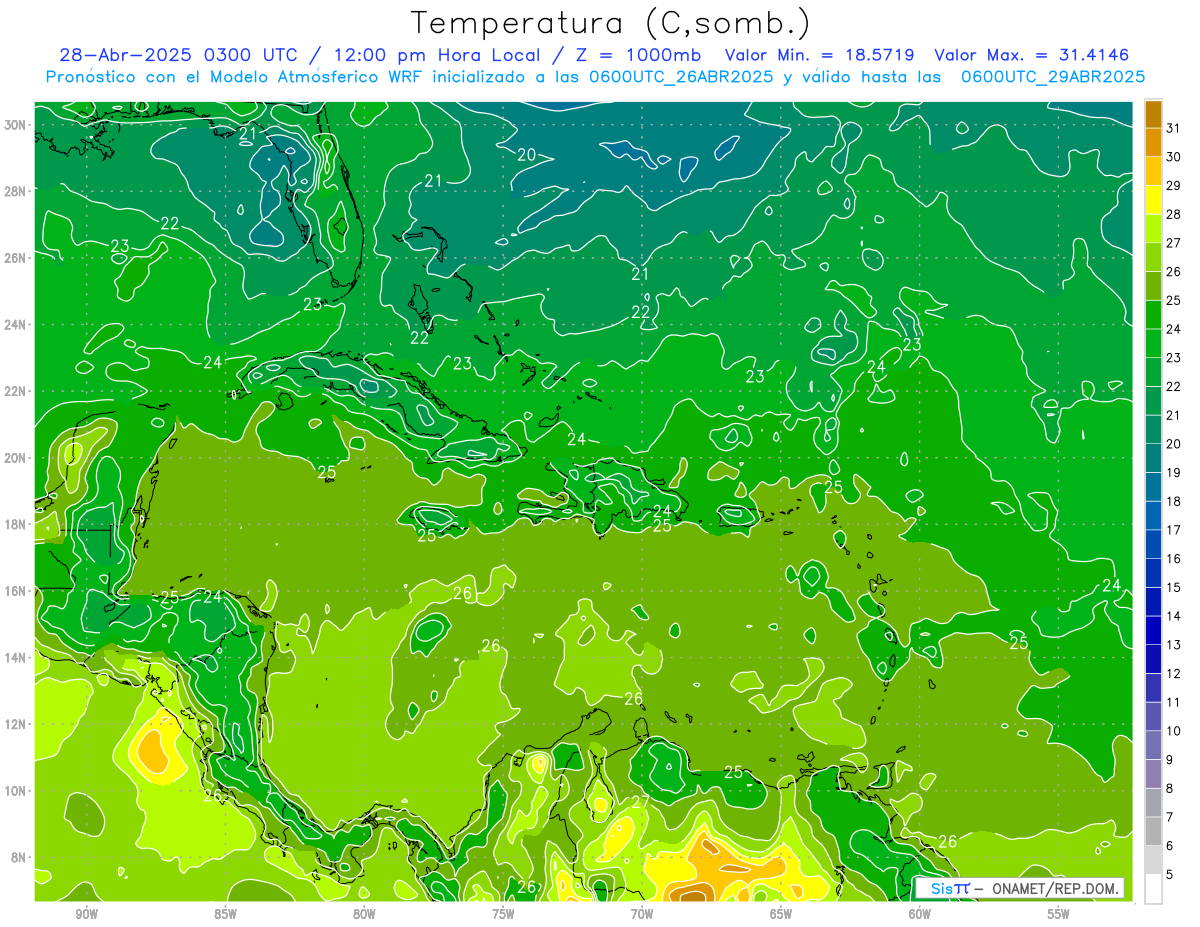Click the "ONAMET/REP.DOM." source label
This screenshot has width=1200, height=927.
[1056, 888]
